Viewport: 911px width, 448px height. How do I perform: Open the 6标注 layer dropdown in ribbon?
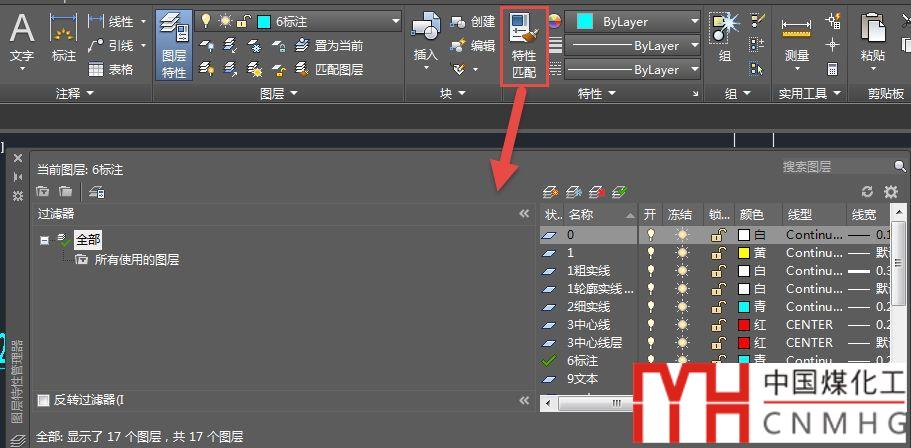point(396,21)
